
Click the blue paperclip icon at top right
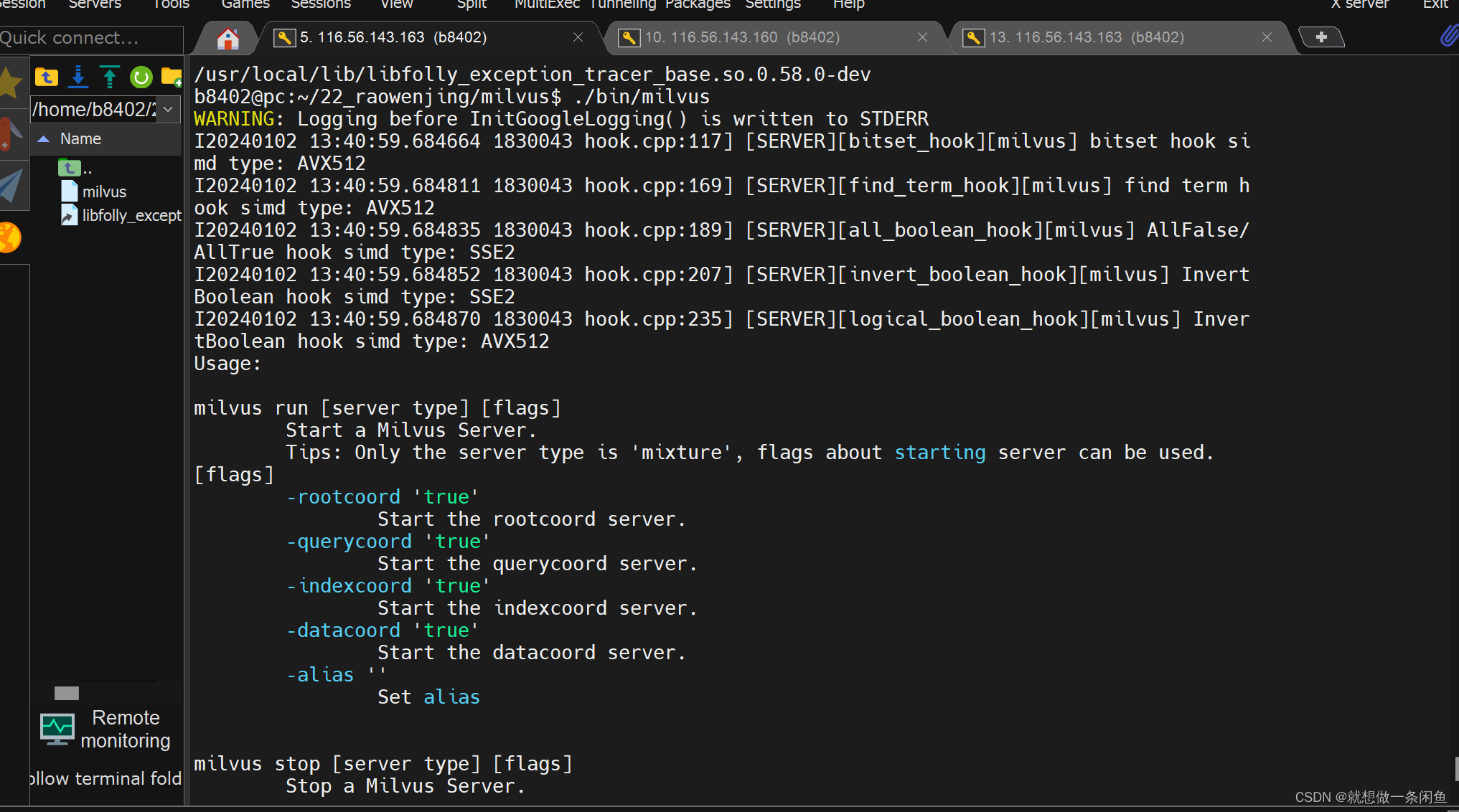1448,36
